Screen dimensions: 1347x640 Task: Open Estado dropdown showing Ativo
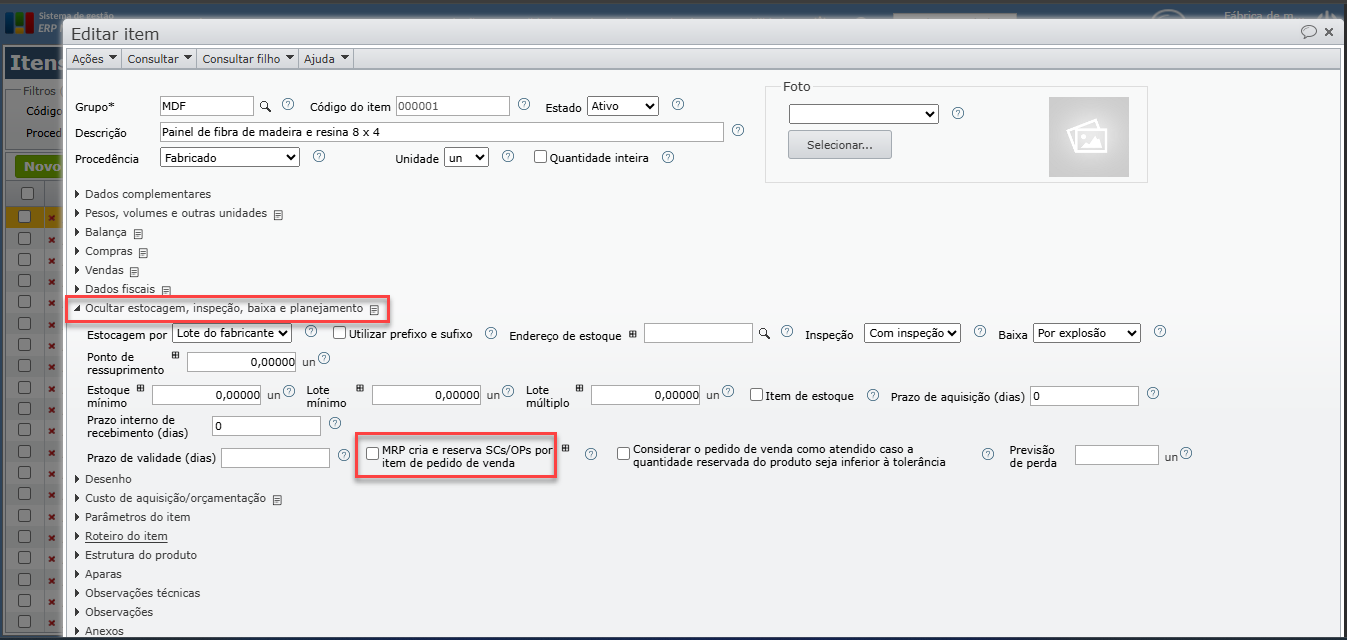(x=623, y=106)
